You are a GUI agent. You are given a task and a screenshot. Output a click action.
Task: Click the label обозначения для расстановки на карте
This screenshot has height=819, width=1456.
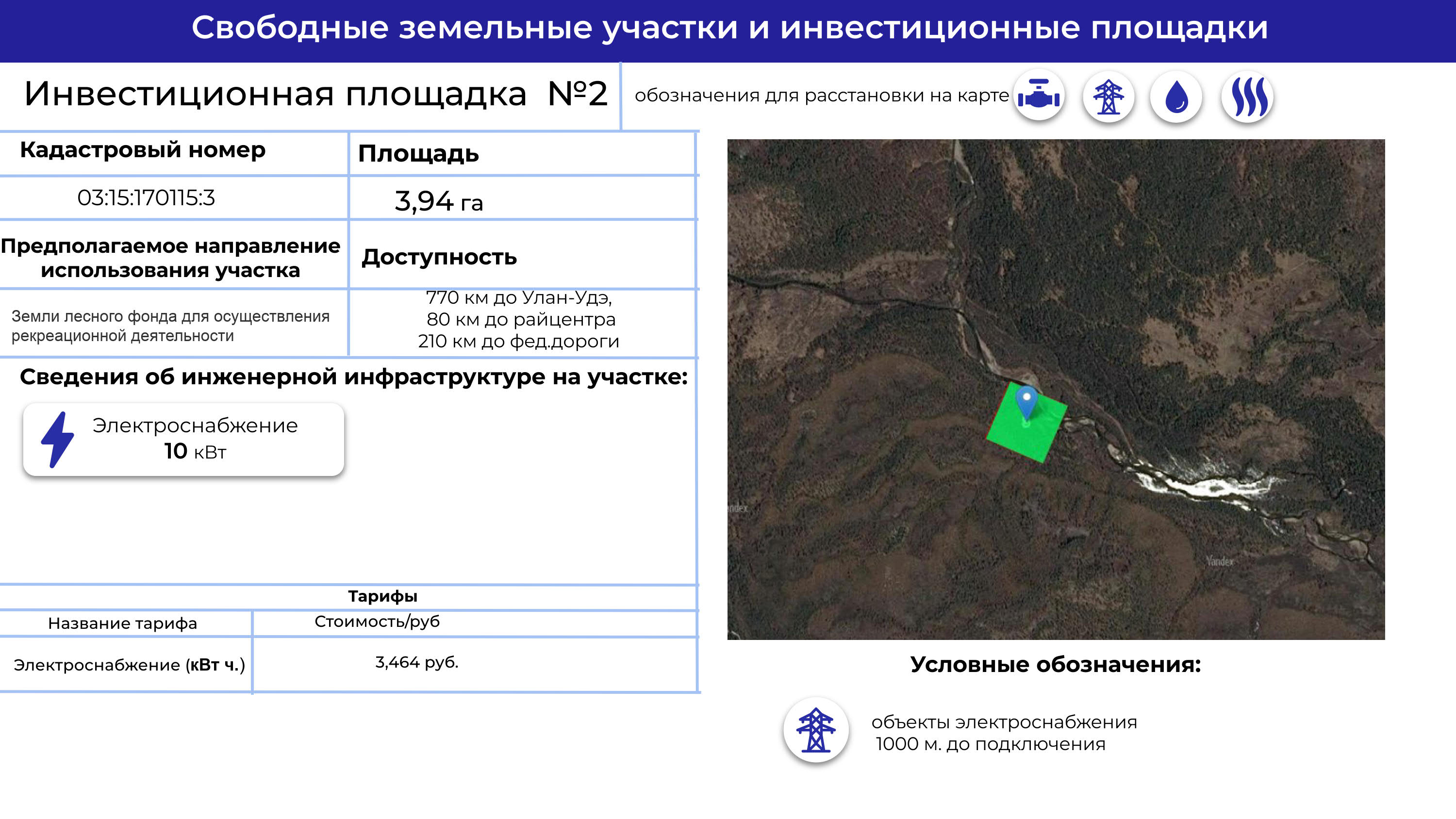coord(821,96)
